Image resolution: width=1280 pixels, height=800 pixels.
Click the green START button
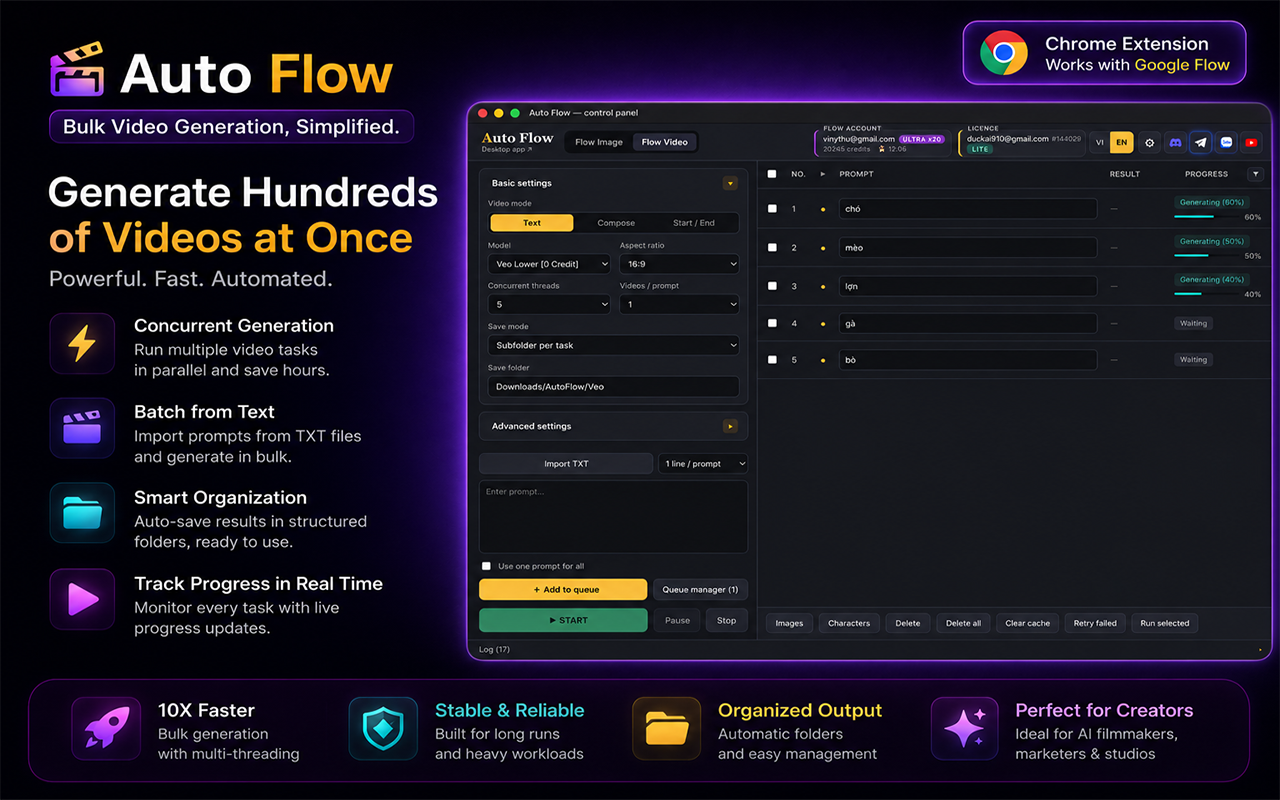(x=563, y=620)
